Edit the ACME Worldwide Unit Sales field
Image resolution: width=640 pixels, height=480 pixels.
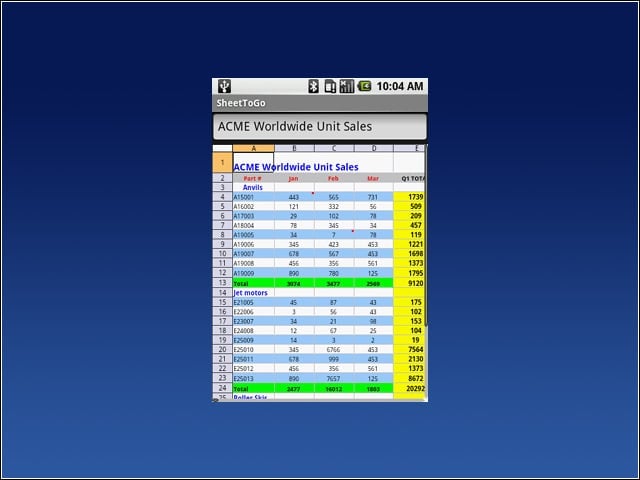click(320, 127)
